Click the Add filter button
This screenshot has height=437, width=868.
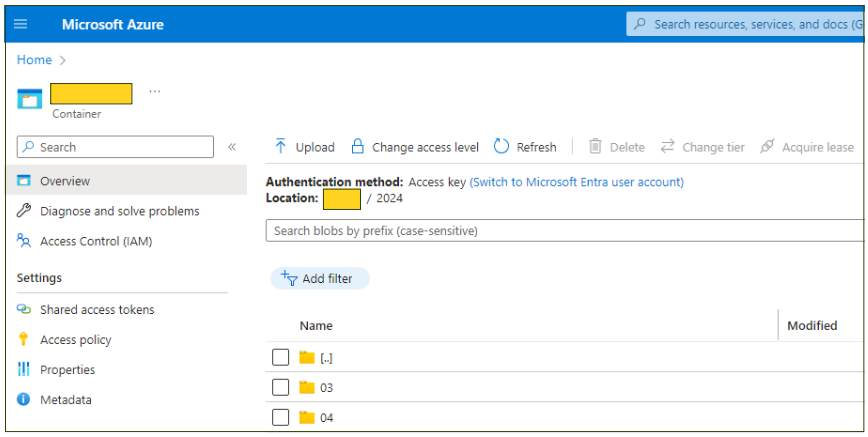(319, 279)
